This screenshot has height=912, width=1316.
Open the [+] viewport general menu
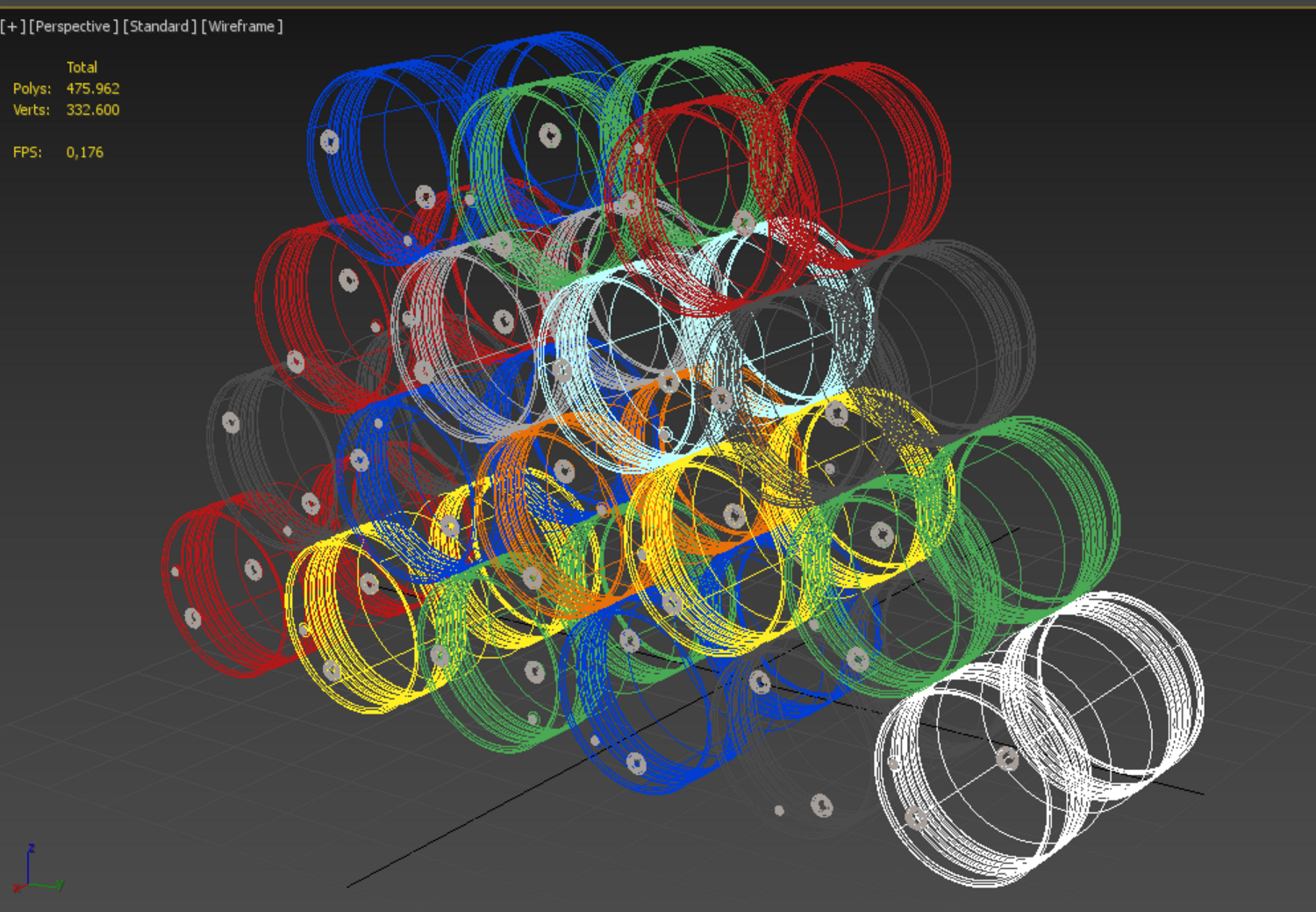[12, 26]
